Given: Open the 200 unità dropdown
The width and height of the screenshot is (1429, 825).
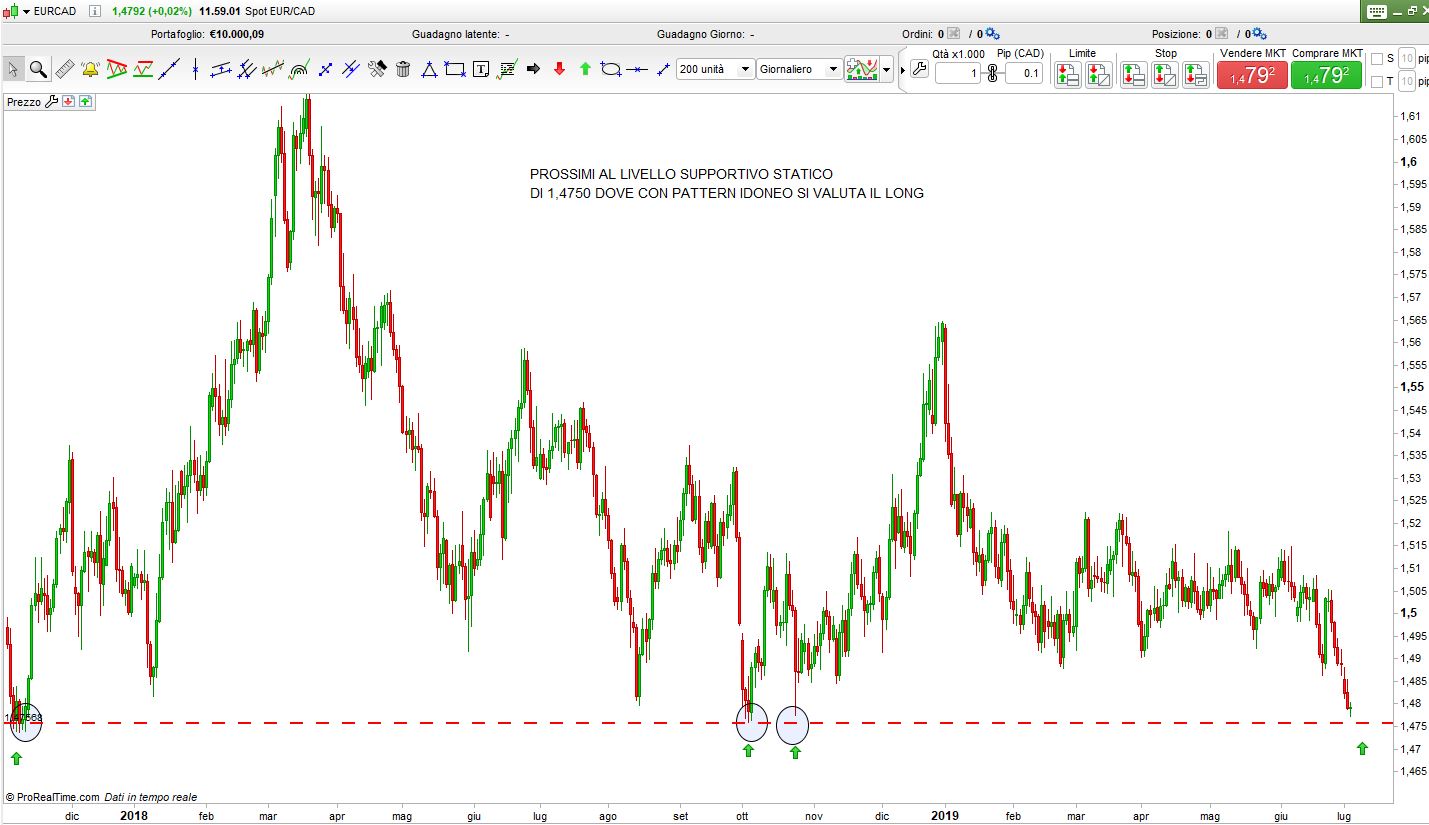Looking at the screenshot, I should [x=715, y=70].
